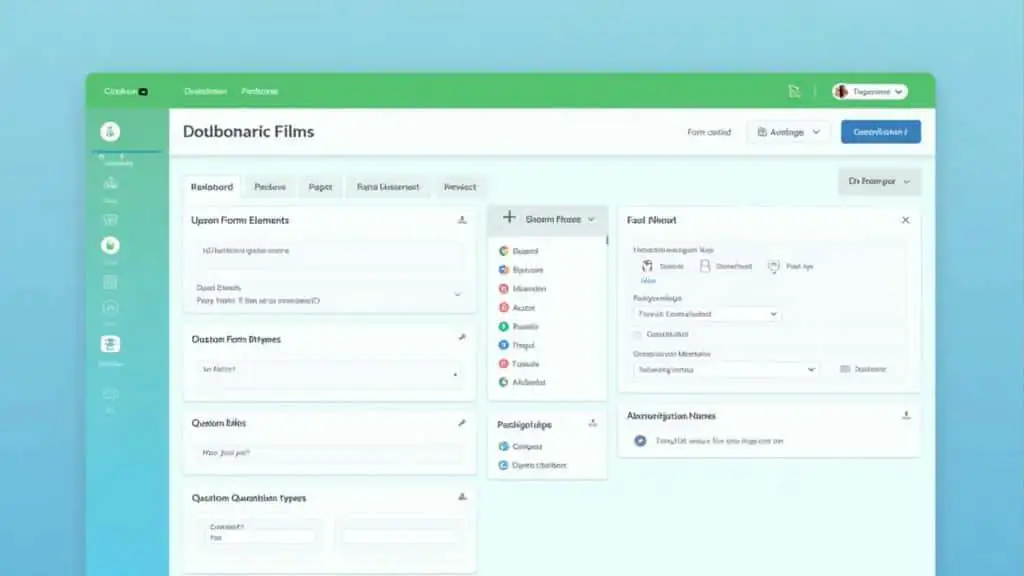Viewport: 1024px width, 576px height.
Task: Open the gray dropdown below the blue button
Action: tap(878, 182)
